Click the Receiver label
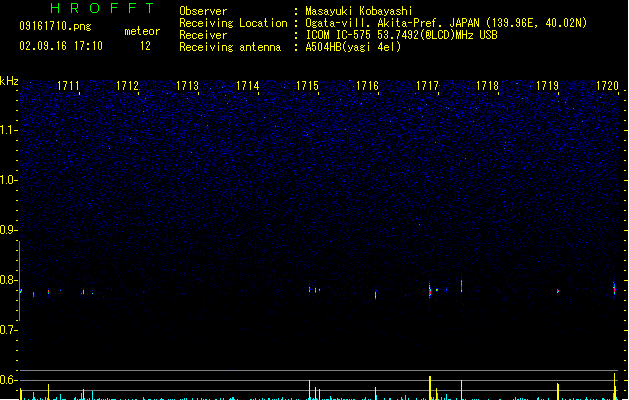Screen dimensions: 629x400 click(x=203, y=35)
